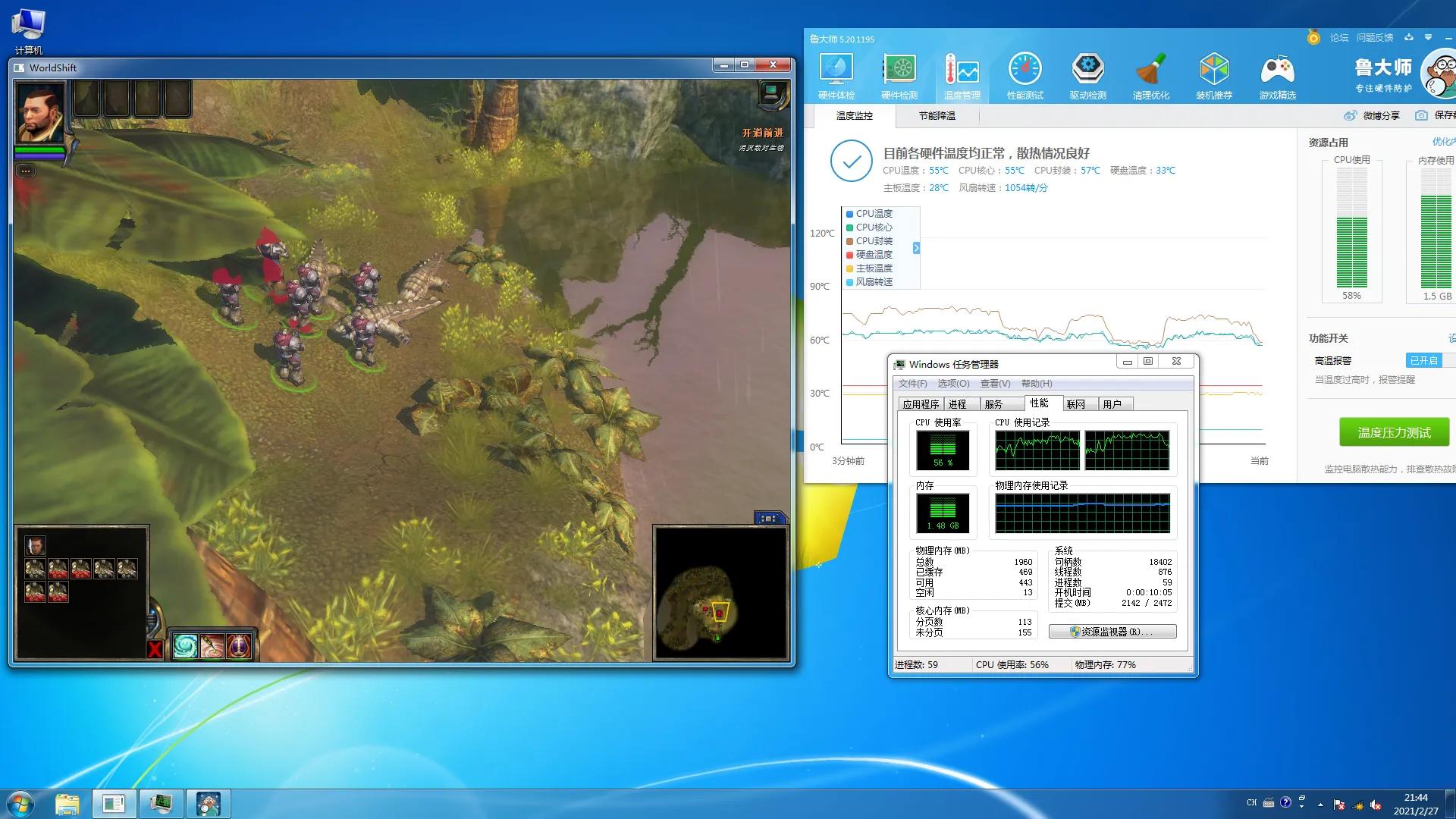The image size is (1456, 819).
Task: Click the vortex ability icon in game
Action: point(186,646)
